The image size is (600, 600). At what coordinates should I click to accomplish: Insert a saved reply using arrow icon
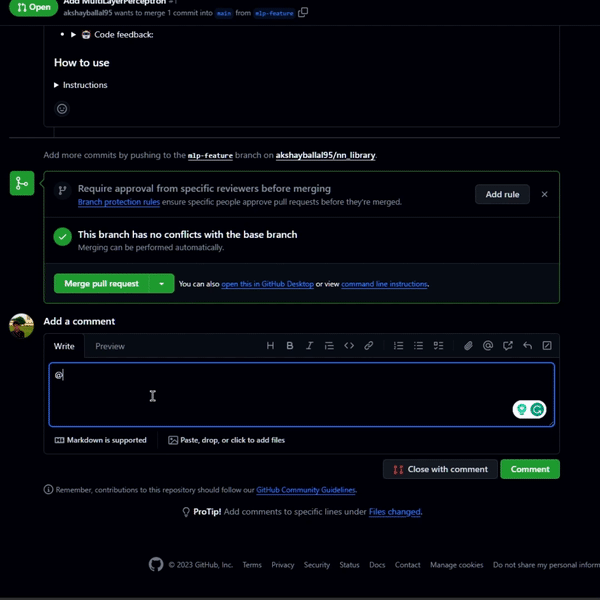[527, 346]
